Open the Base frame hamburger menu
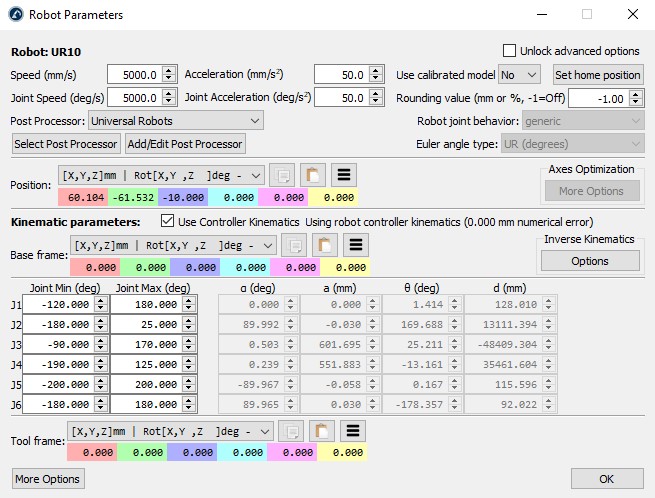 (356, 245)
